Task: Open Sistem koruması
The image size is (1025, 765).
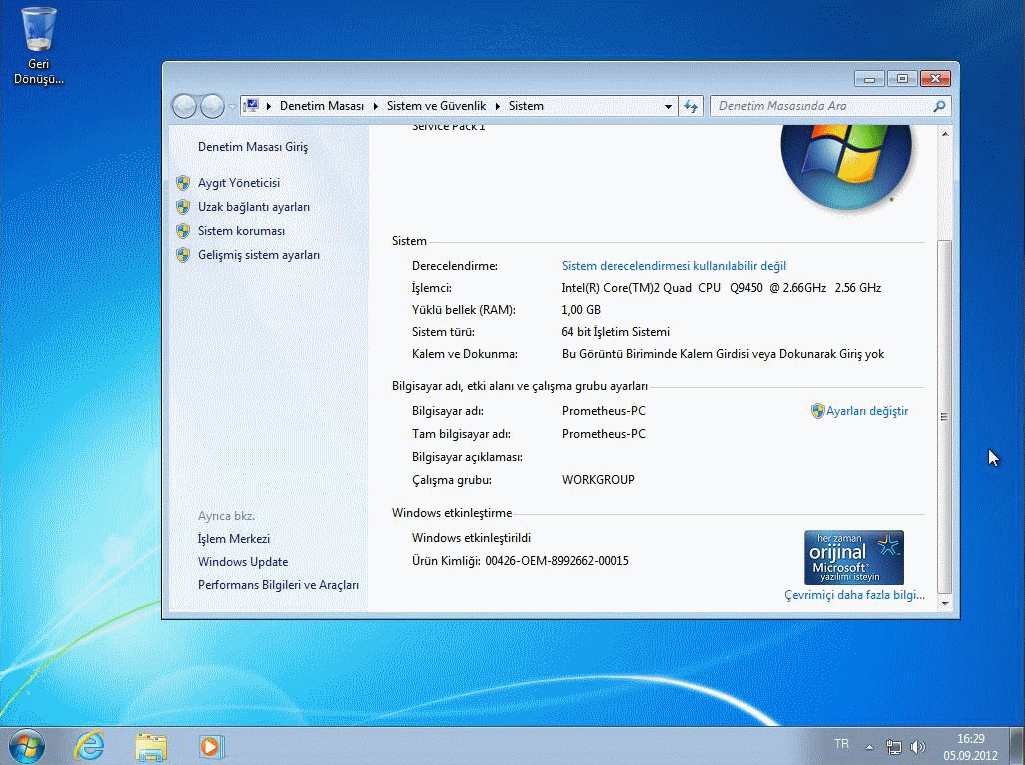Action: point(241,231)
